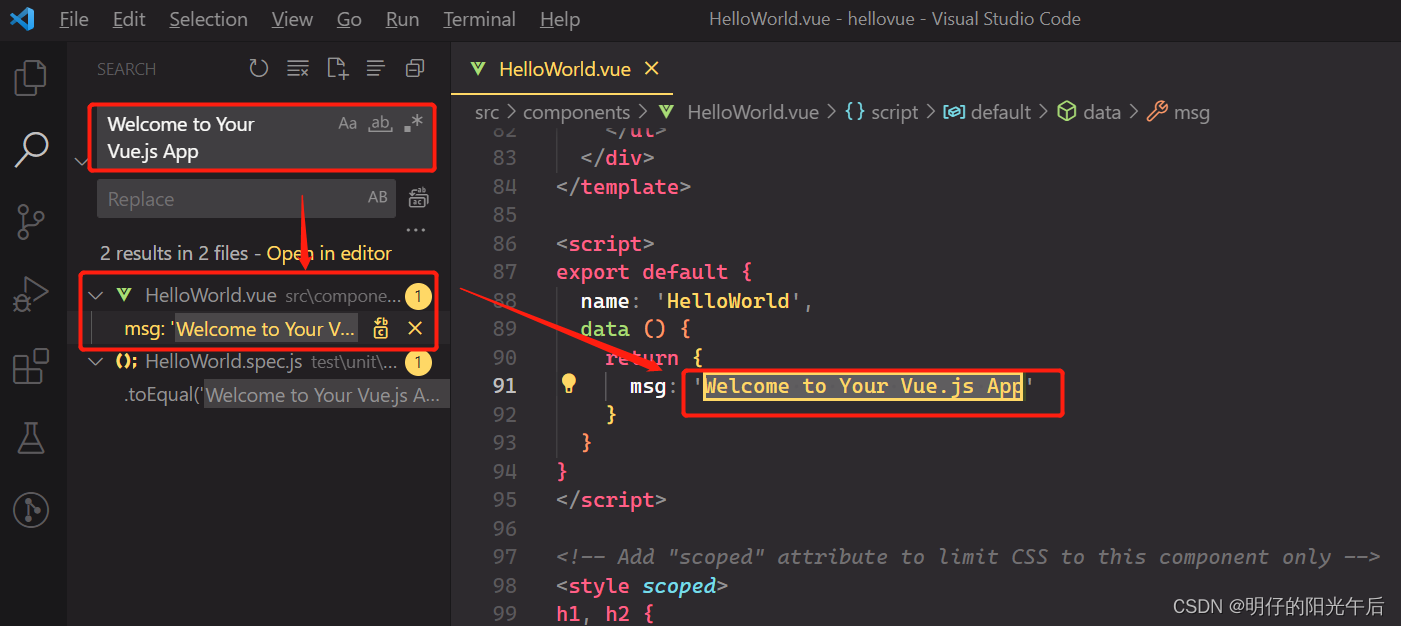The image size is (1401, 626).
Task: Collapse the HelloWorld.spec.js result group
Action: (95, 361)
